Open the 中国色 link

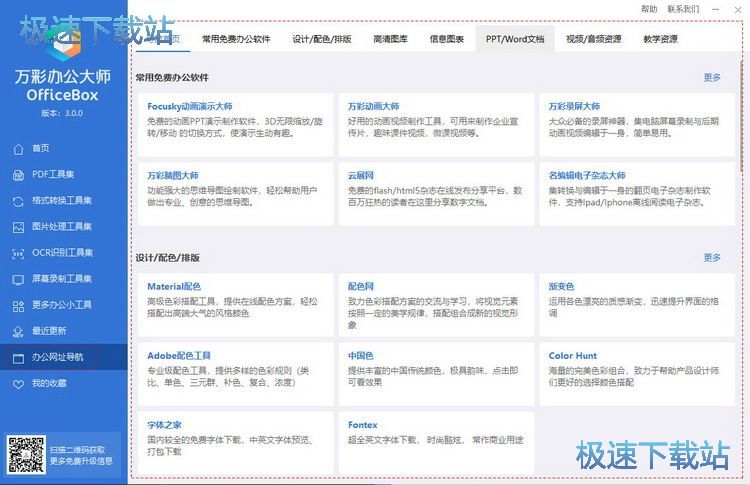pos(361,356)
